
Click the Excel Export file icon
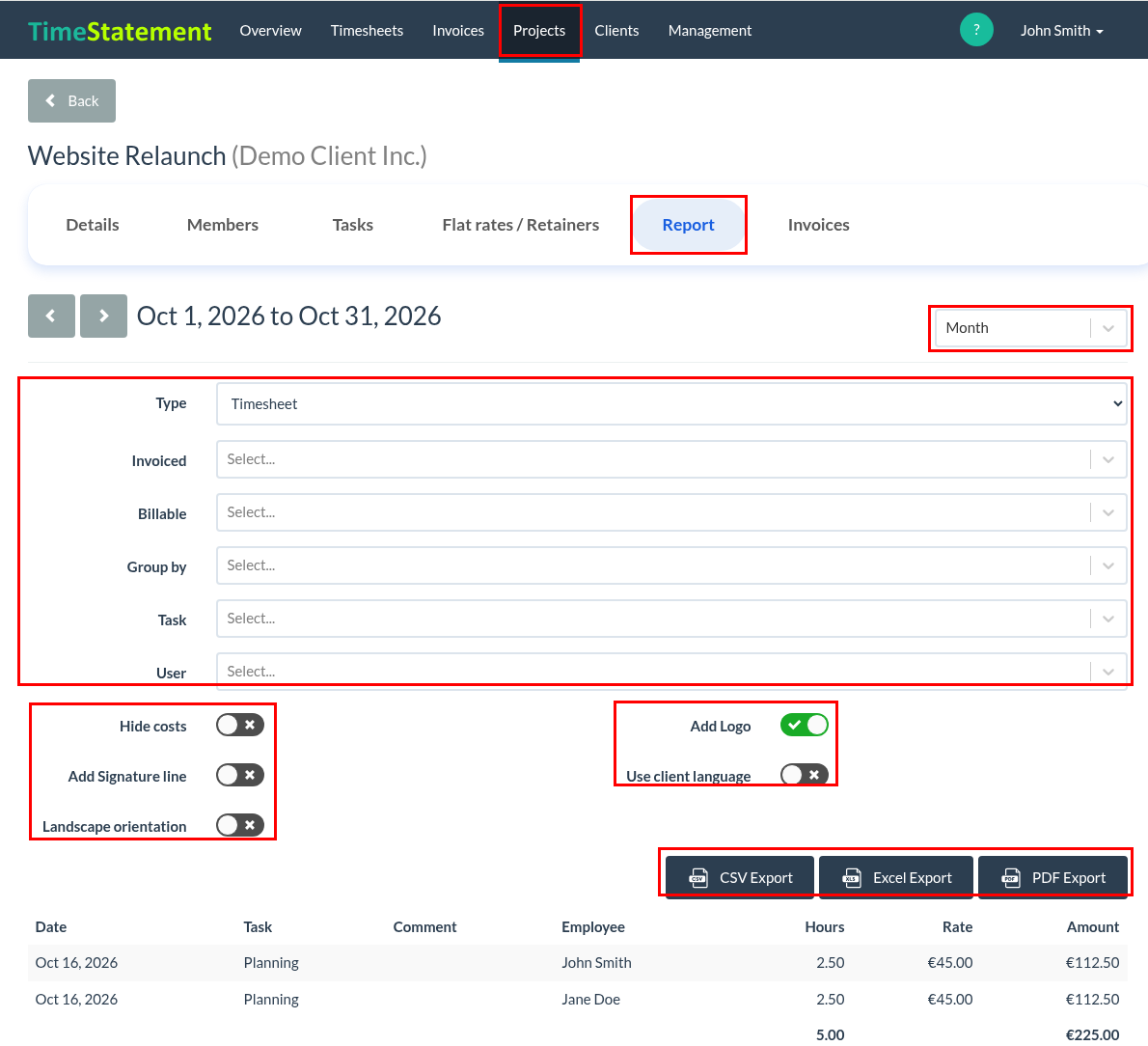852,877
